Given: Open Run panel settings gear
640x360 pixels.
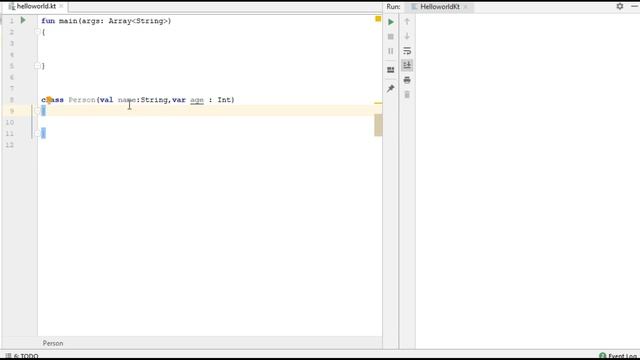Looking at the screenshot, I should (x=620, y=6).
